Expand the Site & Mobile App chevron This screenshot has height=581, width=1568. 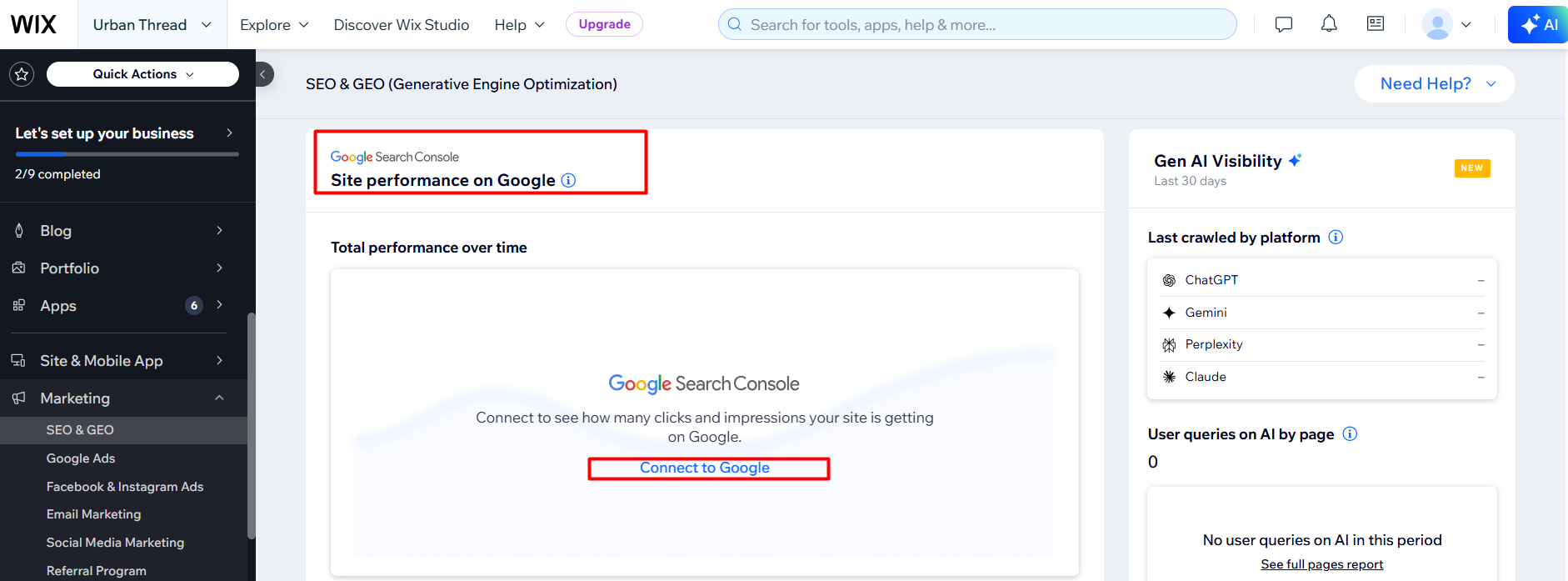[219, 360]
